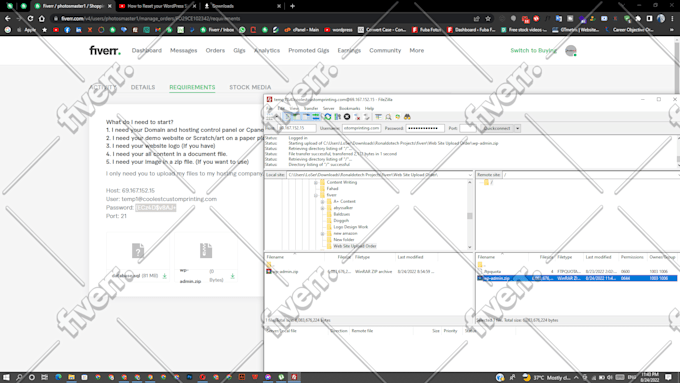Image resolution: width=680 pixels, height=383 pixels.
Task: Sort remote list by Permissions column
Action: tap(632, 257)
